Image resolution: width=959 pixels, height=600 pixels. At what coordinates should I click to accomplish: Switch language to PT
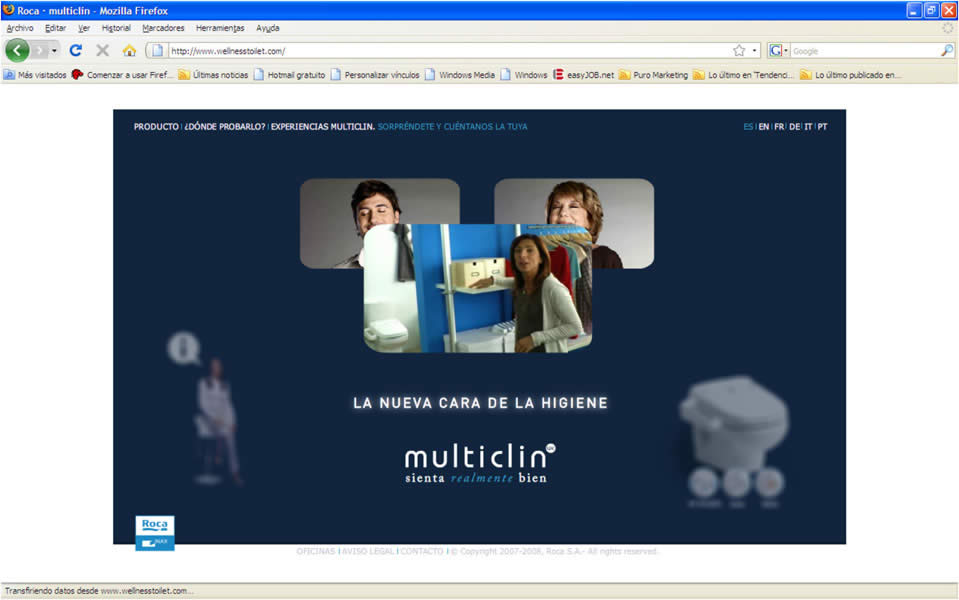pos(822,127)
